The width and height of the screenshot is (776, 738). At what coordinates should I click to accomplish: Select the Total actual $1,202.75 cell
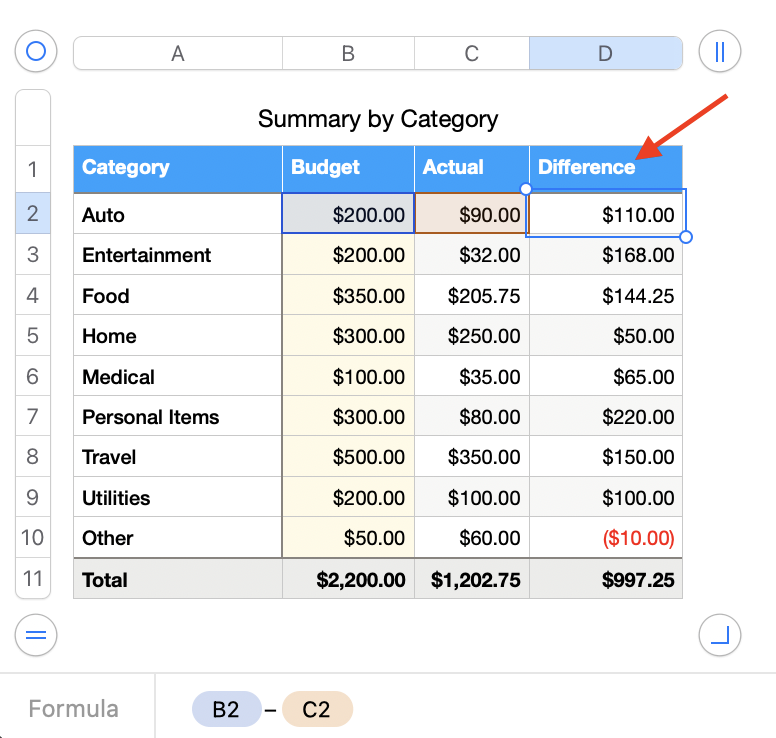(x=472, y=579)
